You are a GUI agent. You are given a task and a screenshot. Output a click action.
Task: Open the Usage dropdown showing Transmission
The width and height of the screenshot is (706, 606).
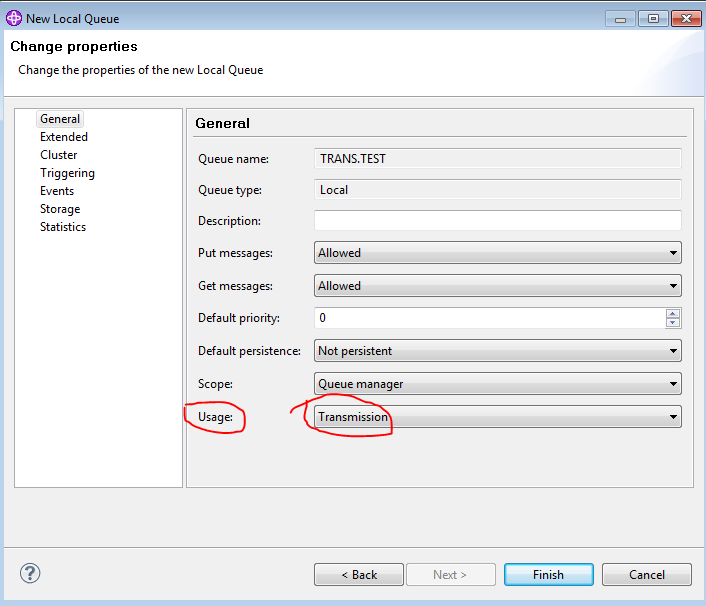click(x=498, y=416)
